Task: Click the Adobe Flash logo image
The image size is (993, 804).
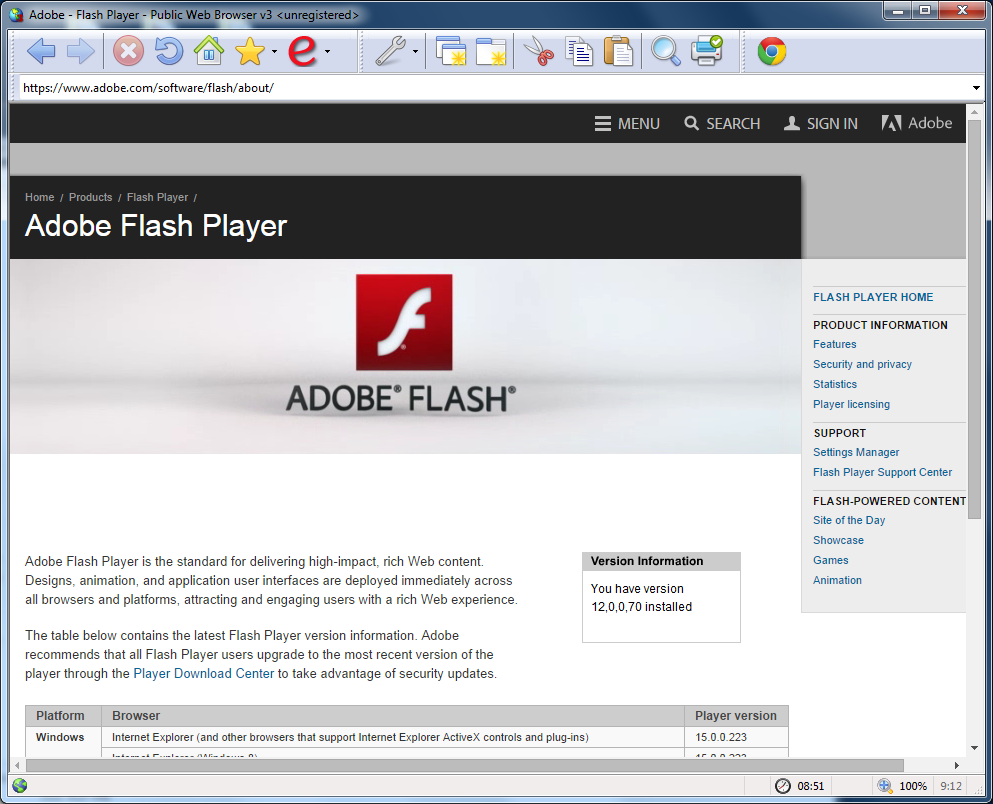Action: point(404,322)
